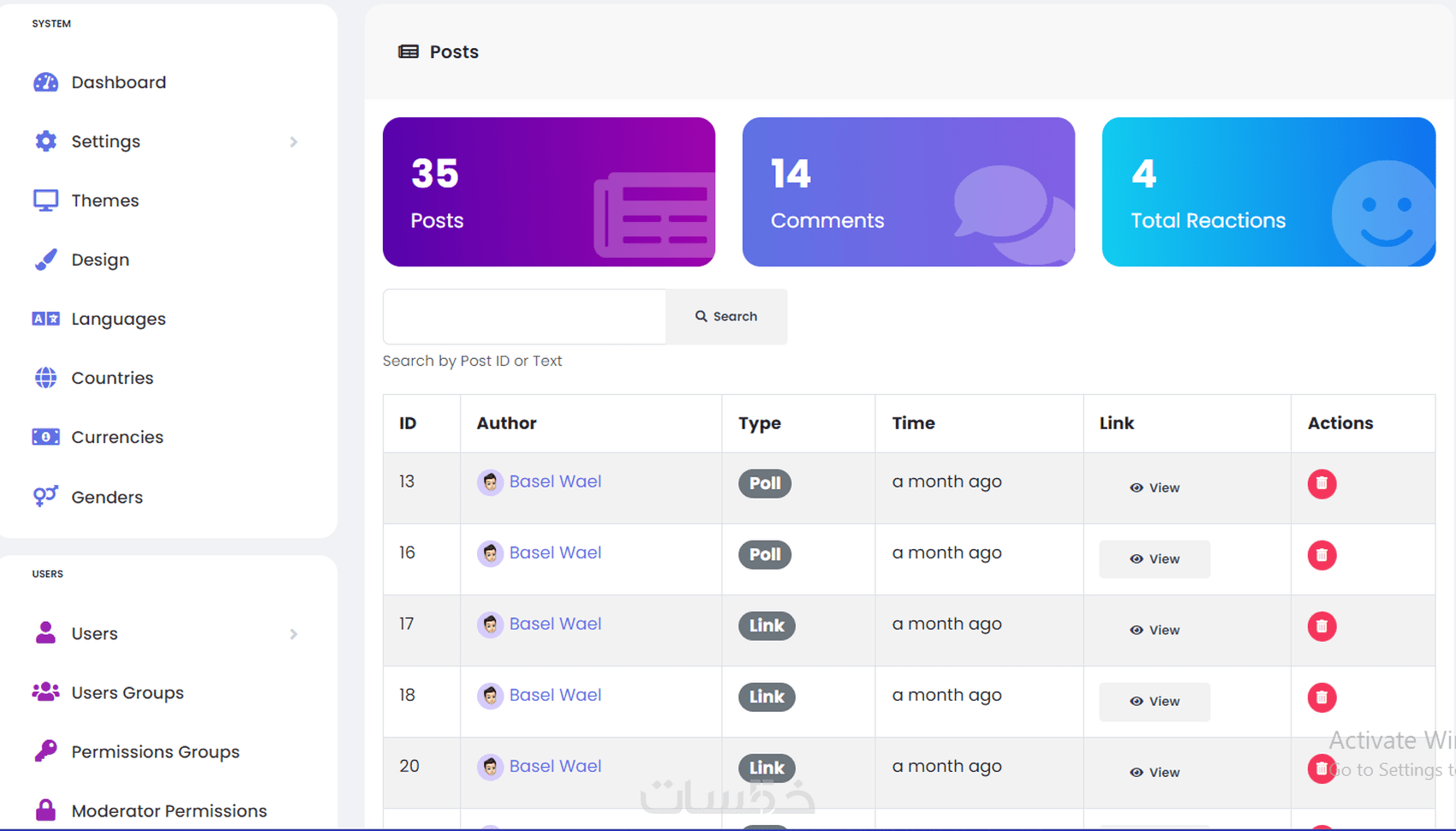Click the Design paintbrush icon
Image resolution: width=1456 pixels, height=831 pixels.
45,260
